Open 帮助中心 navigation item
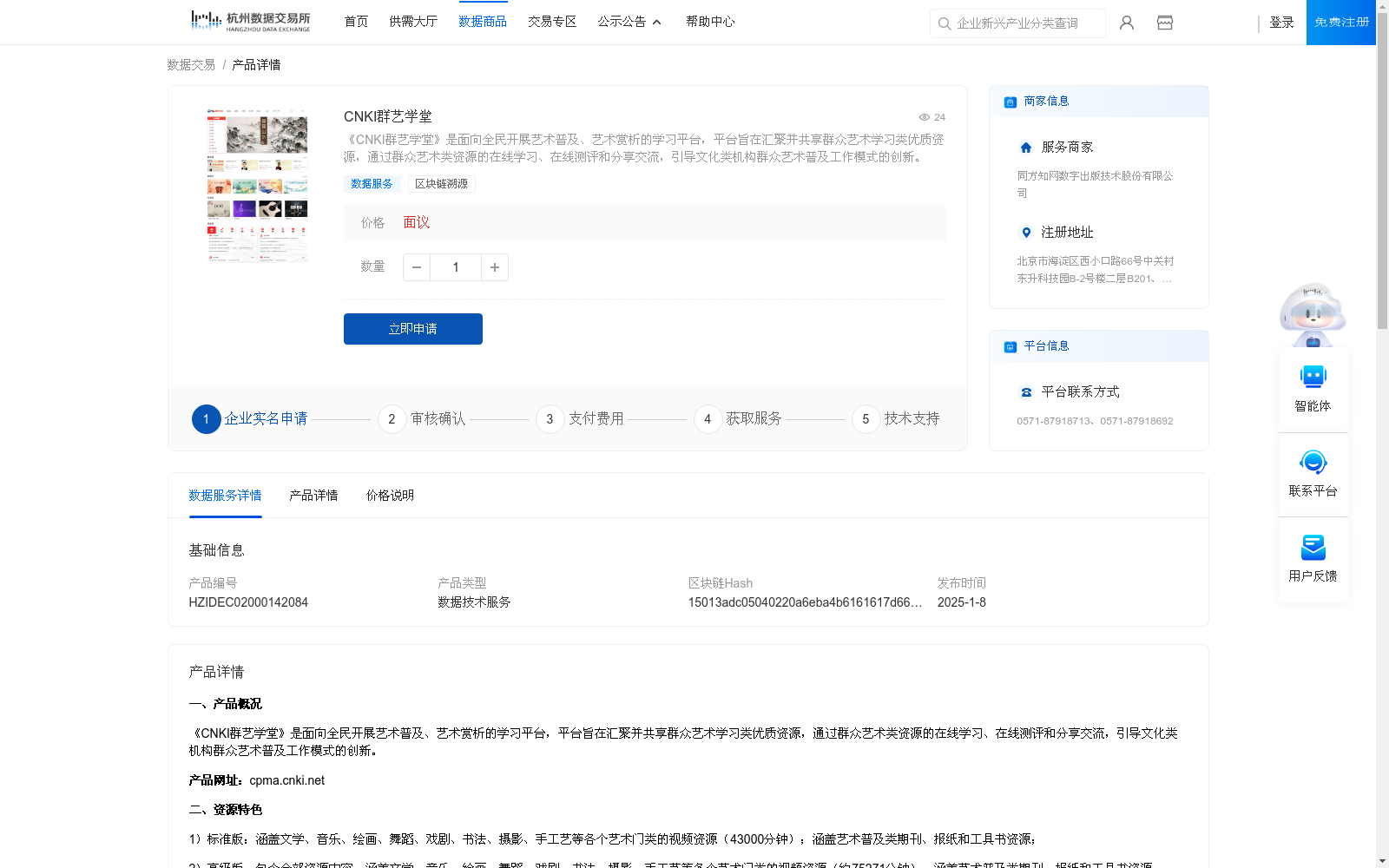 pyautogui.click(x=710, y=22)
